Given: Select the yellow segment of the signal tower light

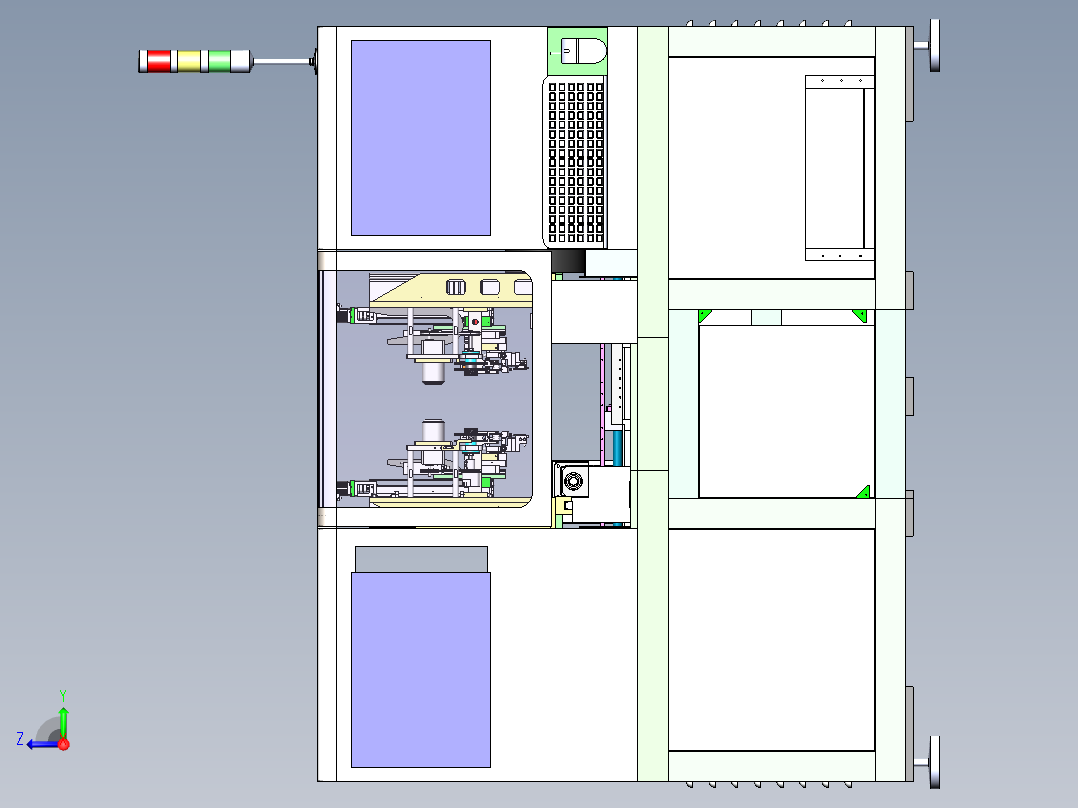Looking at the screenshot, I should tap(189, 61).
